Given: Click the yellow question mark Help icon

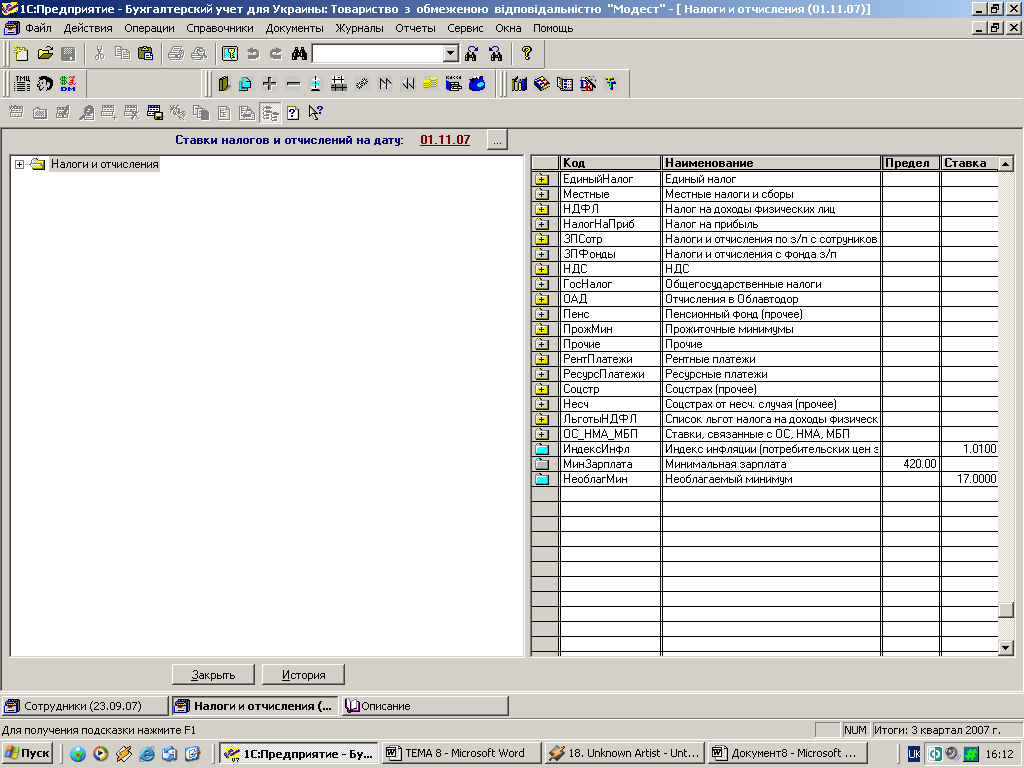Looking at the screenshot, I should point(526,54).
